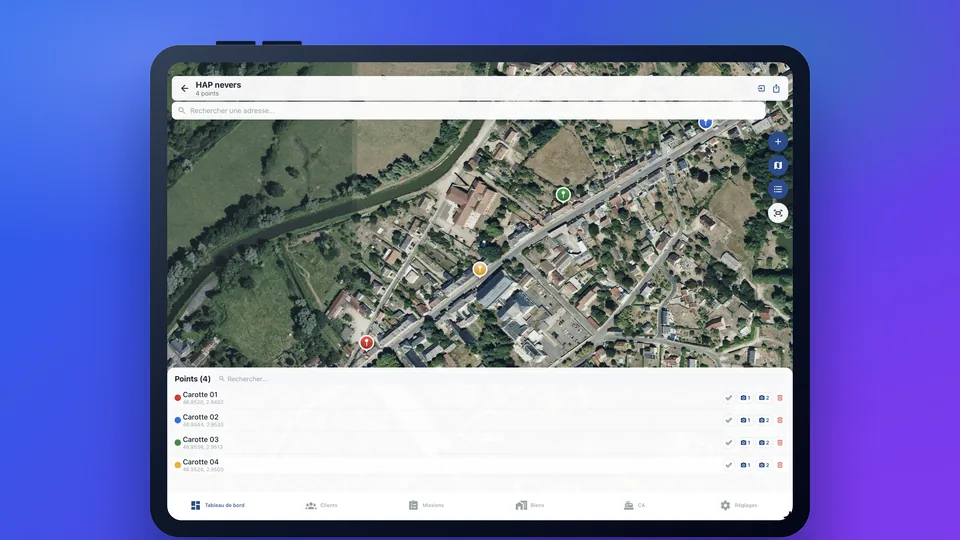Open the share icon in the header
Image resolution: width=960 pixels, height=540 pixels.
(776, 89)
